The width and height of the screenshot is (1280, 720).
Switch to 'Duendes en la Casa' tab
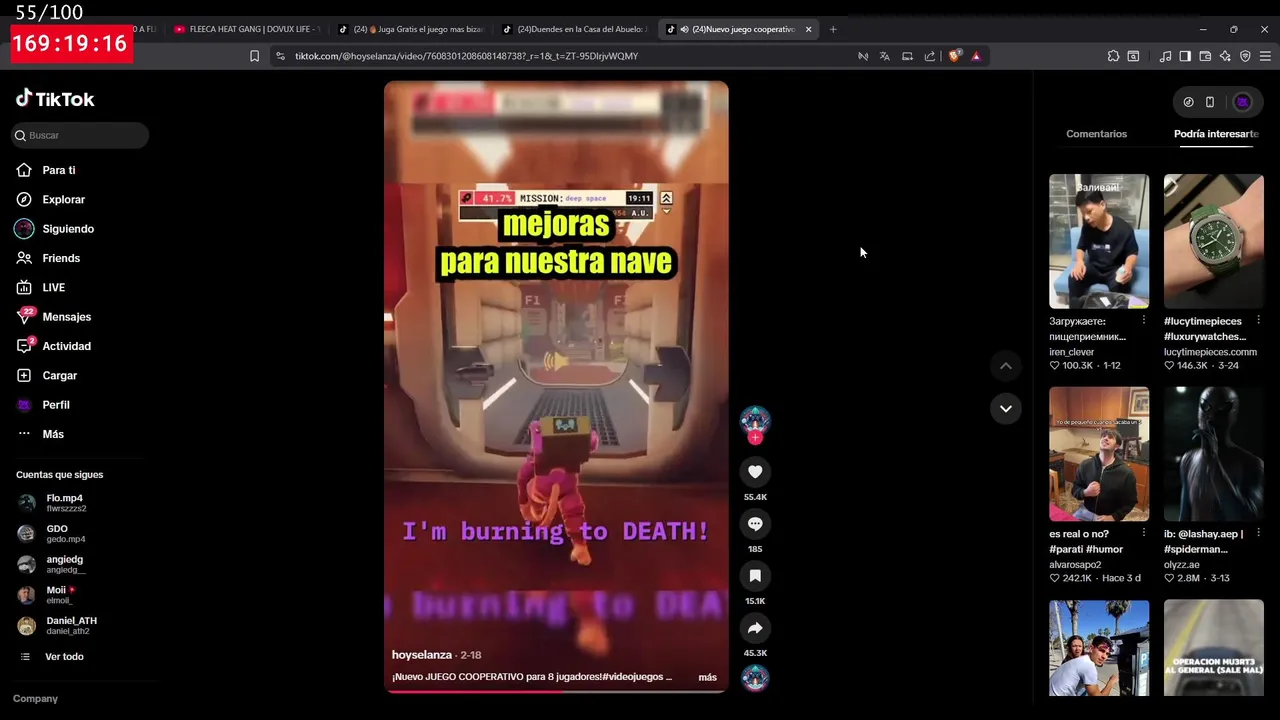click(575, 29)
